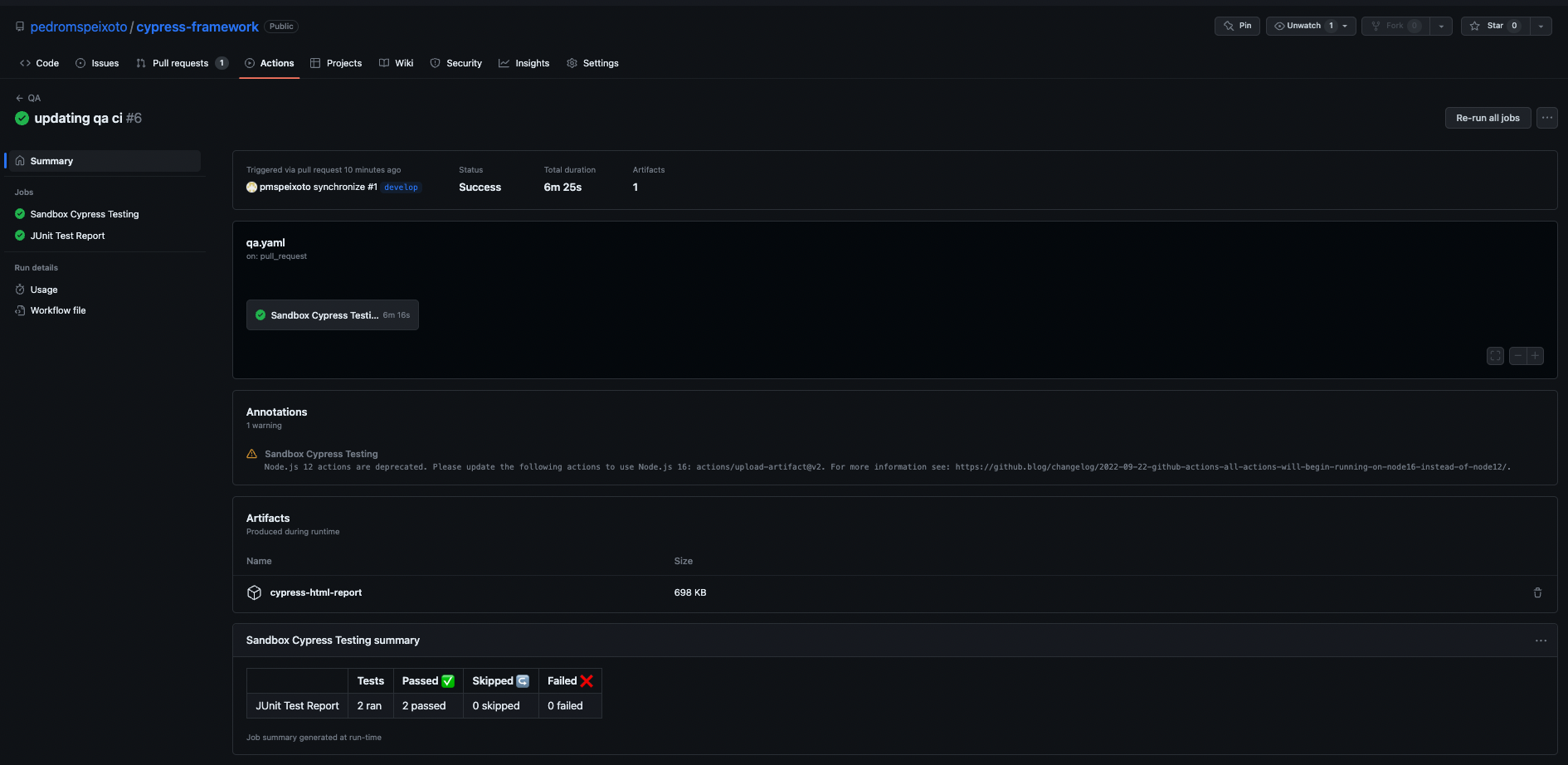Screen dimensions: 1568x765
Task: Click the Actions play icon
Action: click(250, 63)
